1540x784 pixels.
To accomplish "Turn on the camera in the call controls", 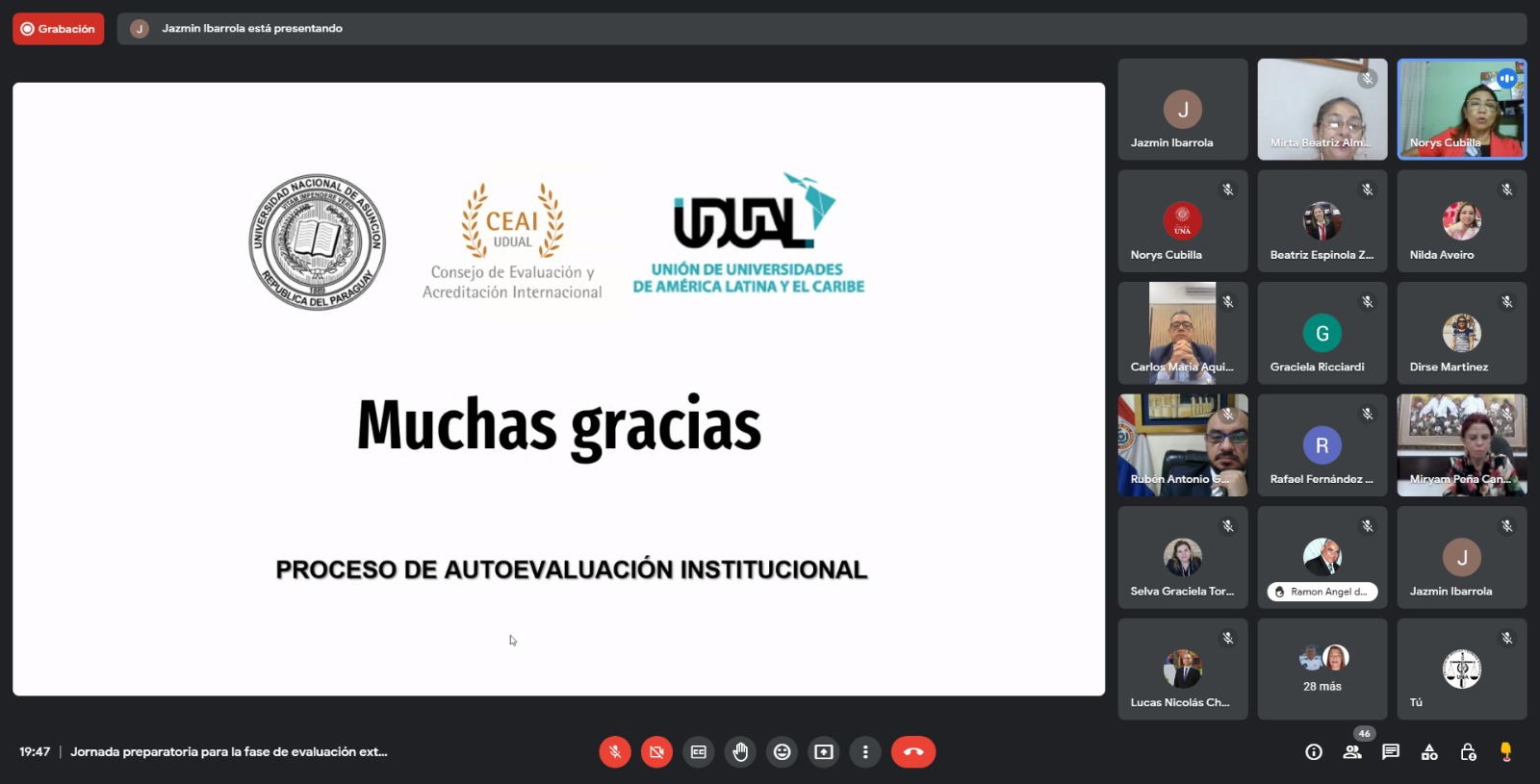I will point(656,752).
